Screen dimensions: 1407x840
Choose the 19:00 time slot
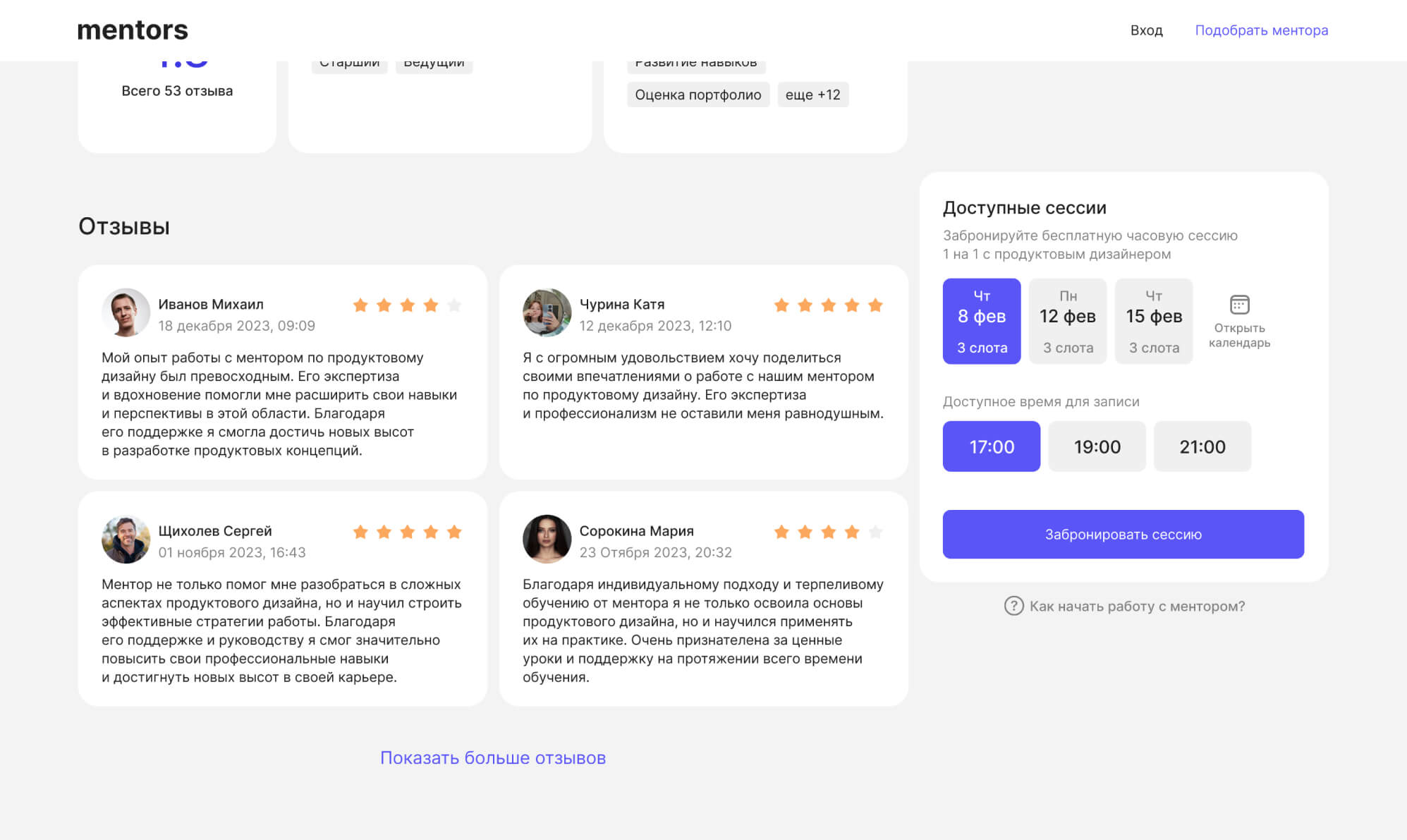[x=1097, y=446]
